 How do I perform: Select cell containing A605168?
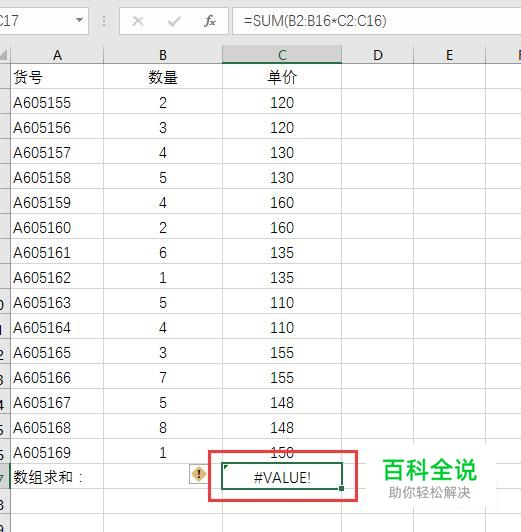pyautogui.click(x=57, y=427)
